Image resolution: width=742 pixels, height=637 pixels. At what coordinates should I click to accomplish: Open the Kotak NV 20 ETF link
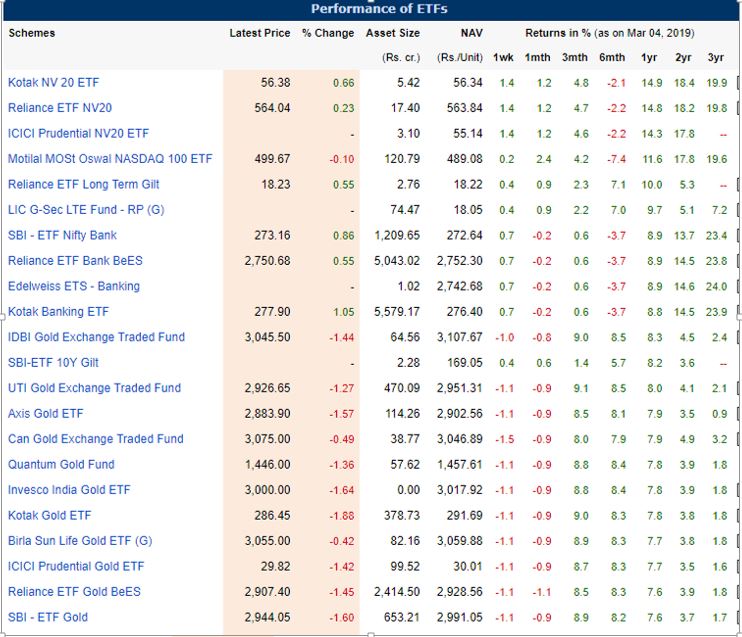(54, 83)
